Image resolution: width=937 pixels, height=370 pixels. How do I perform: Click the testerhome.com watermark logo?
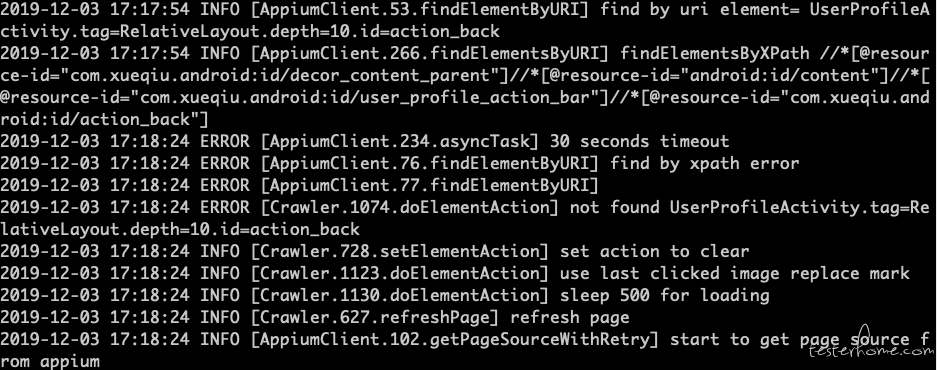(x=872, y=343)
